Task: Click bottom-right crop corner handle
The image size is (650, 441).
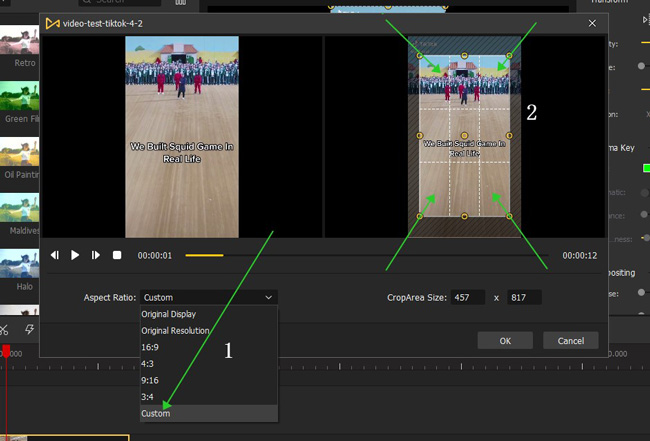Action: click(509, 216)
